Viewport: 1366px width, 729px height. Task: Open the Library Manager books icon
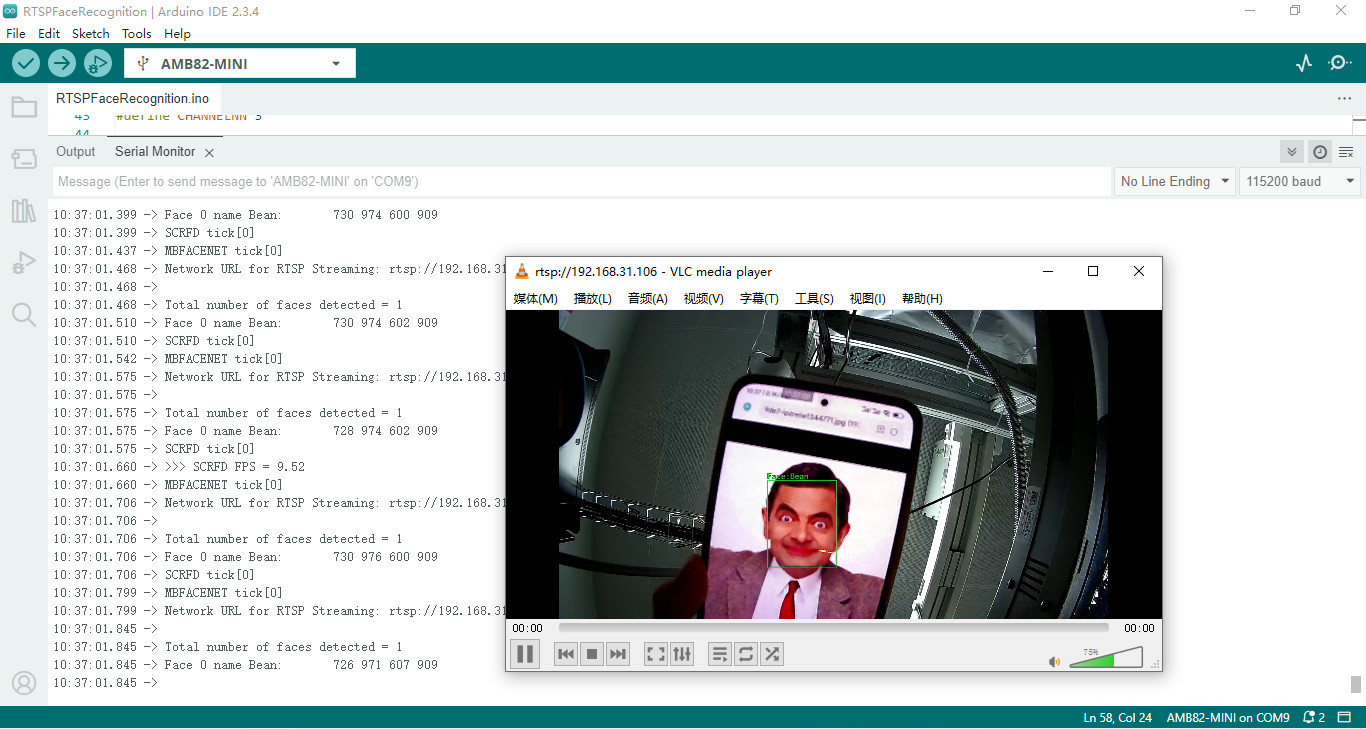pos(24,211)
